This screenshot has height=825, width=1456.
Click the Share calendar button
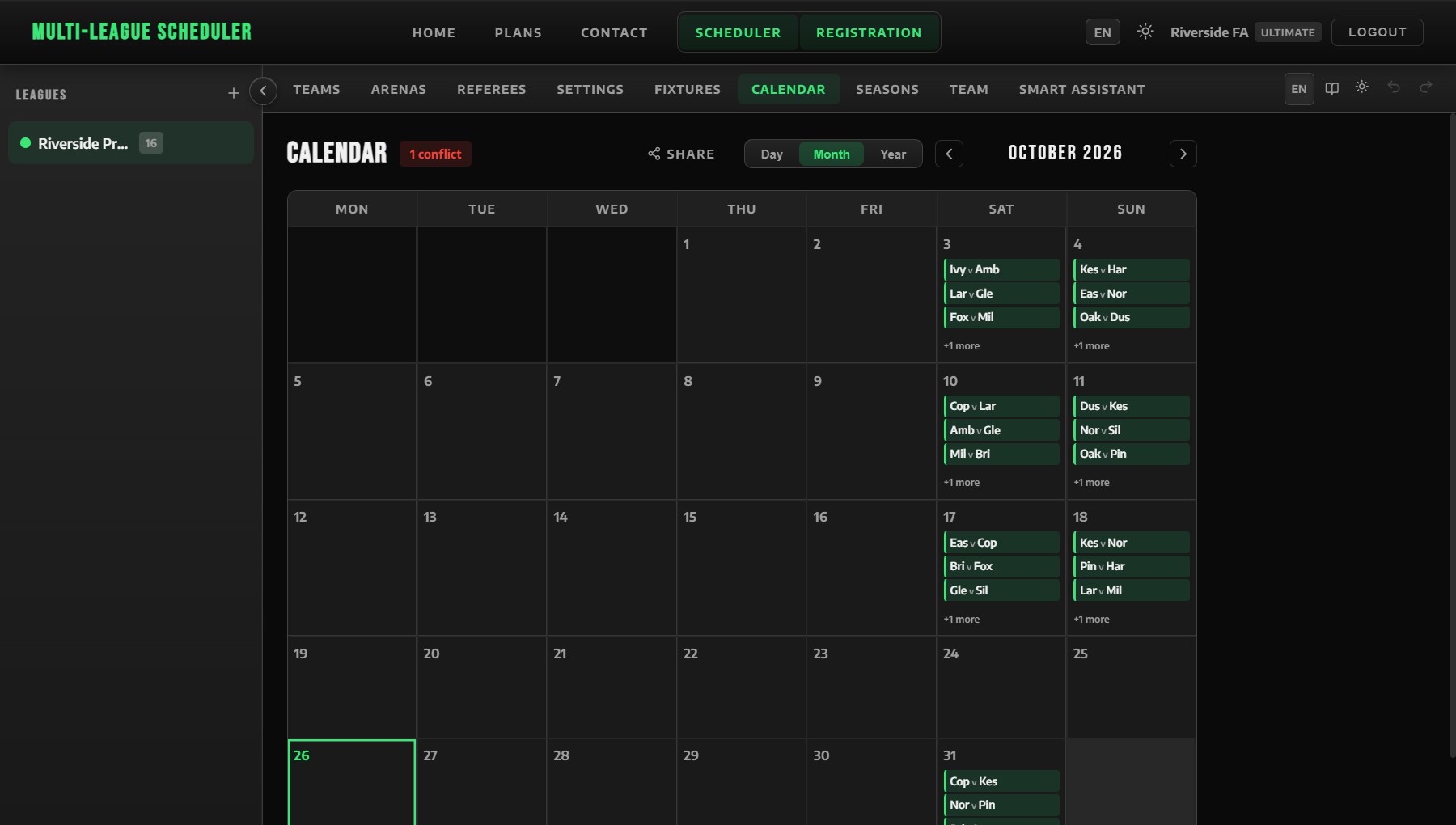[x=681, y=154]
